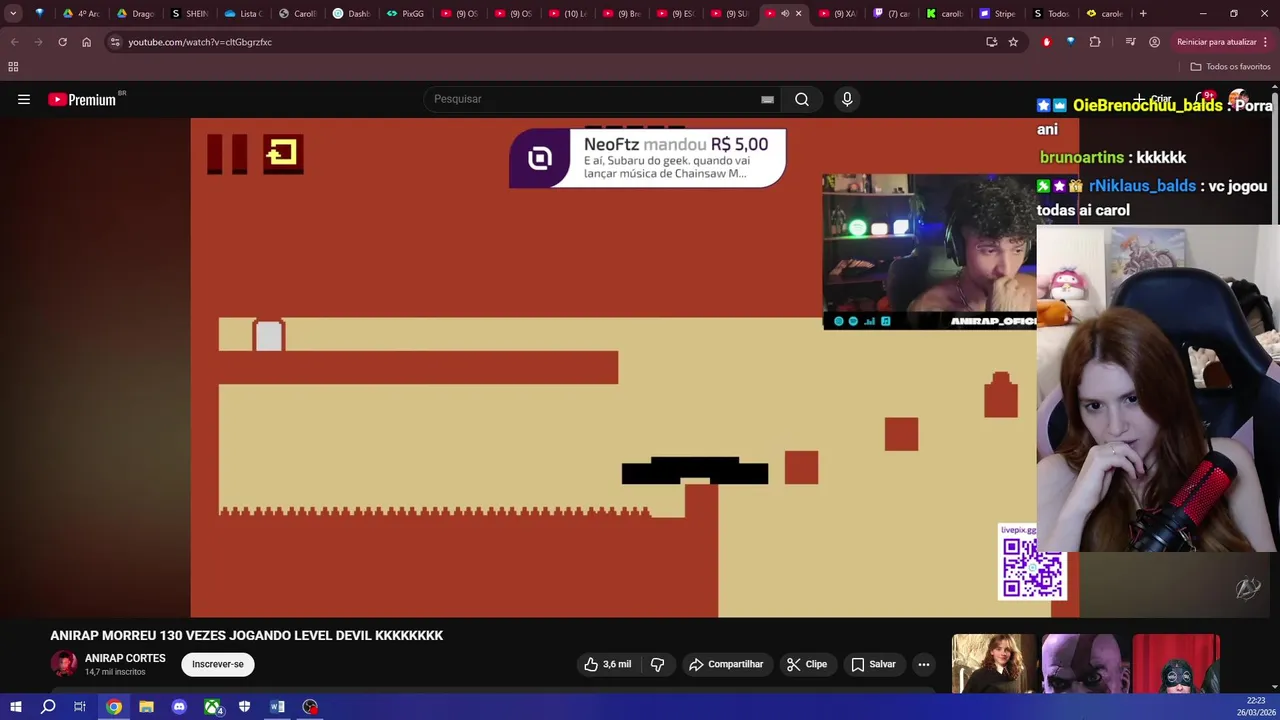The width and height of the screenshot is (1280, 720).
Task: Open Microsoft Word from the taskbar
Action: (277, 707)
